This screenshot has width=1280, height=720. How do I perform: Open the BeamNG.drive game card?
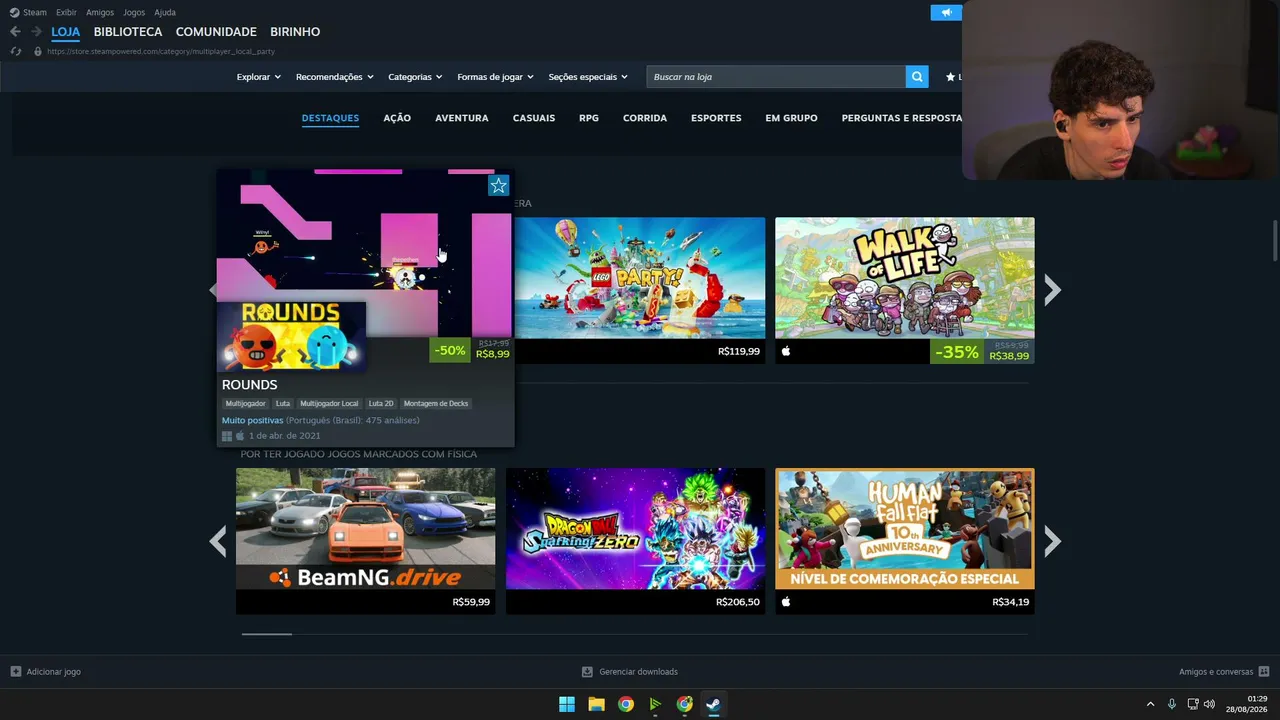[x=366, y=541]
